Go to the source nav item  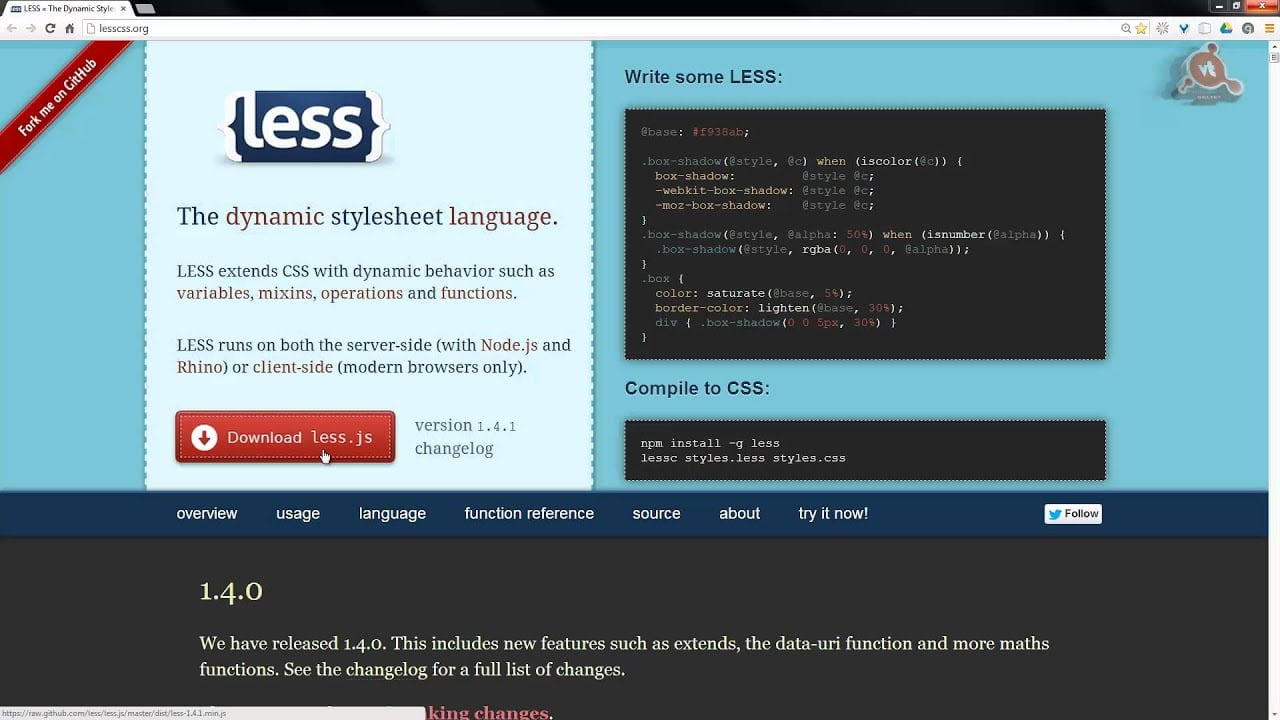pos(656,513)
